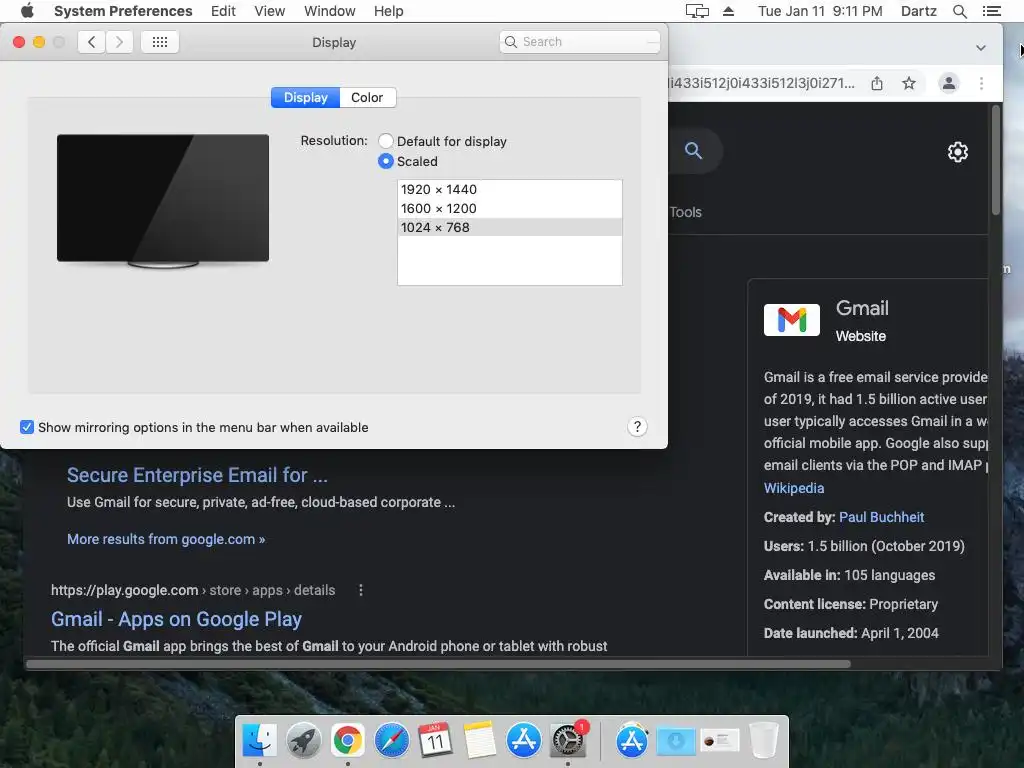Show all preferences grid button

point(160,42)
